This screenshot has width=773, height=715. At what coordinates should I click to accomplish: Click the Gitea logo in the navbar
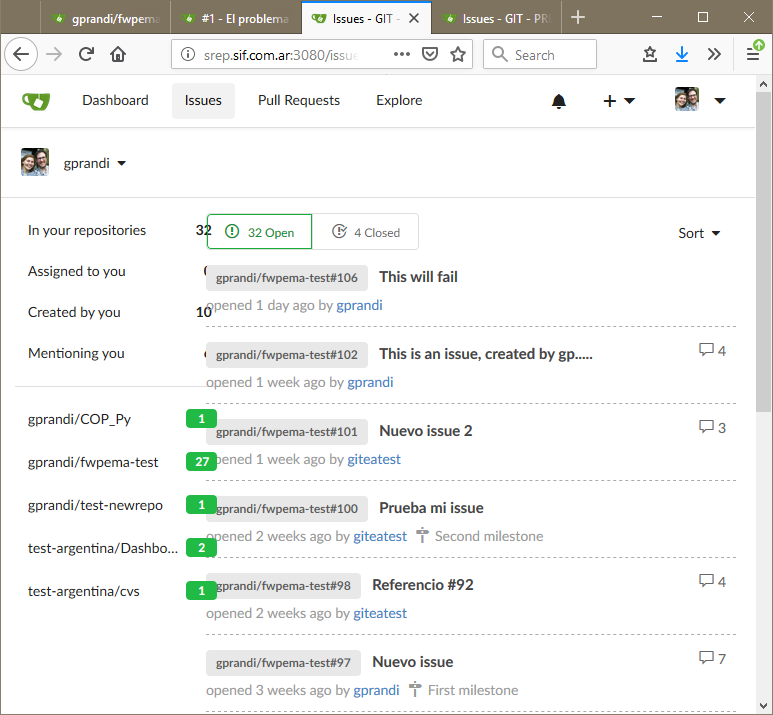coord(36,101)
